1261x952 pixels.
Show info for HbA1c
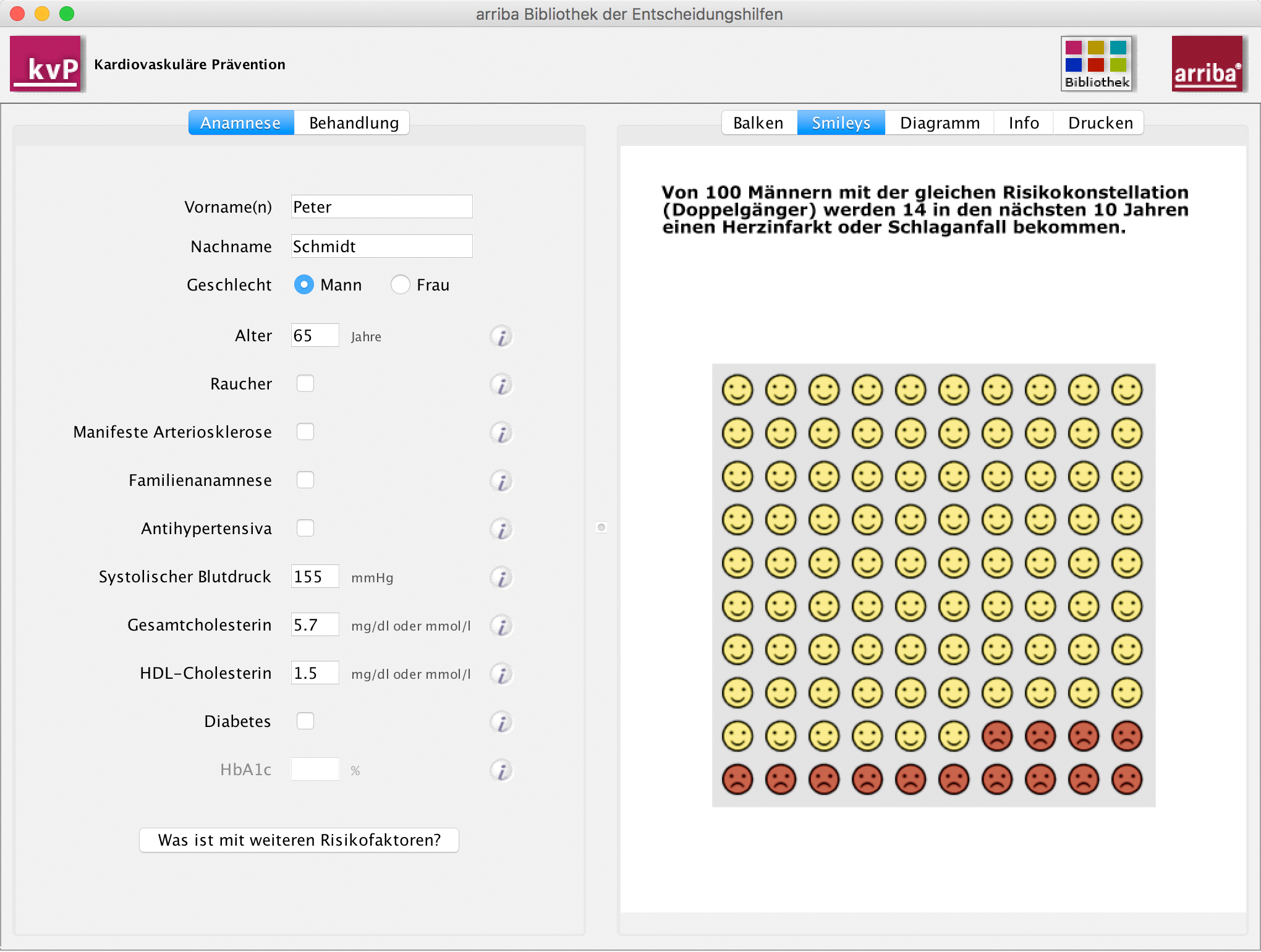tap(501, 771)
